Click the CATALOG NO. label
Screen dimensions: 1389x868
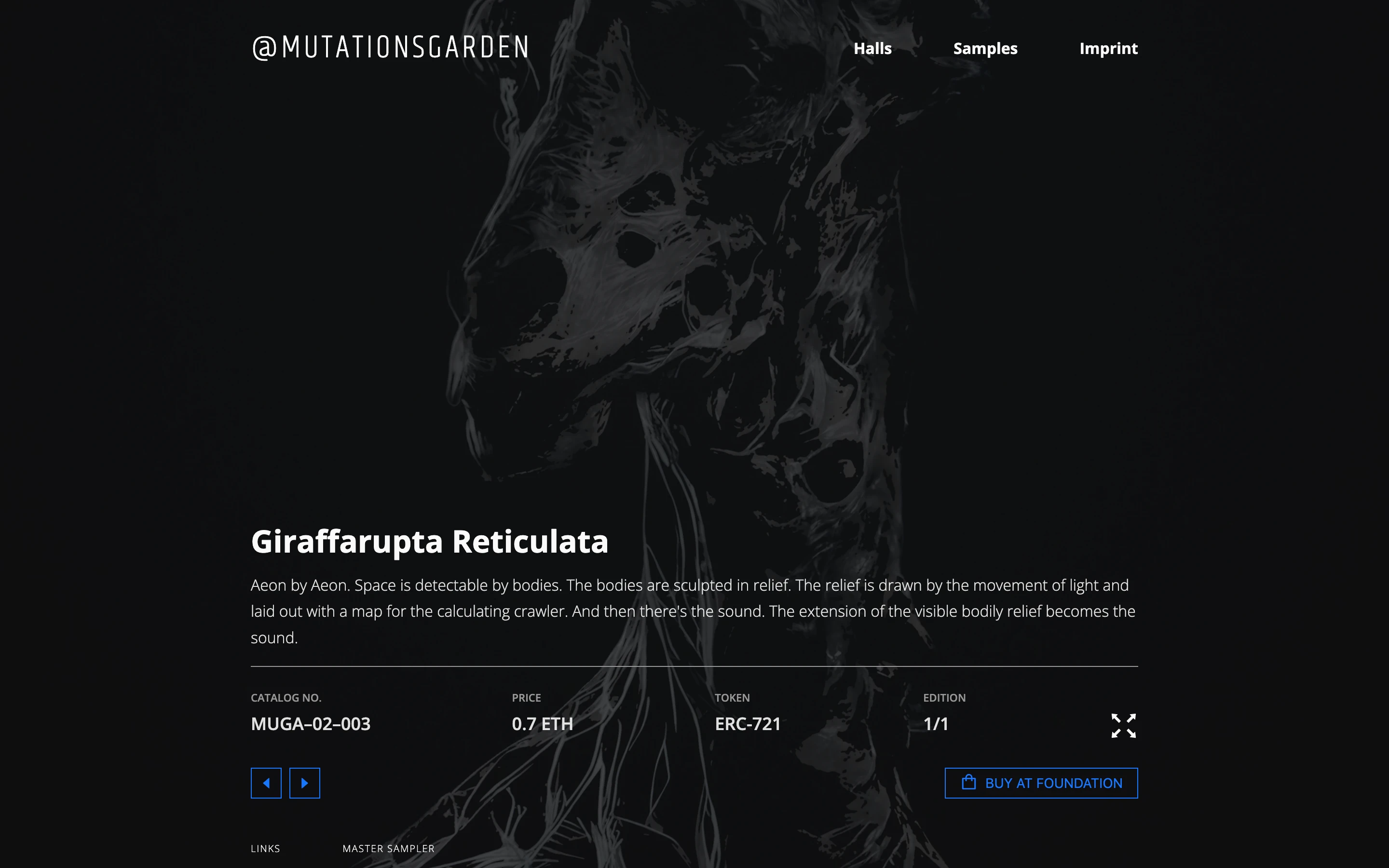[286, 697]
